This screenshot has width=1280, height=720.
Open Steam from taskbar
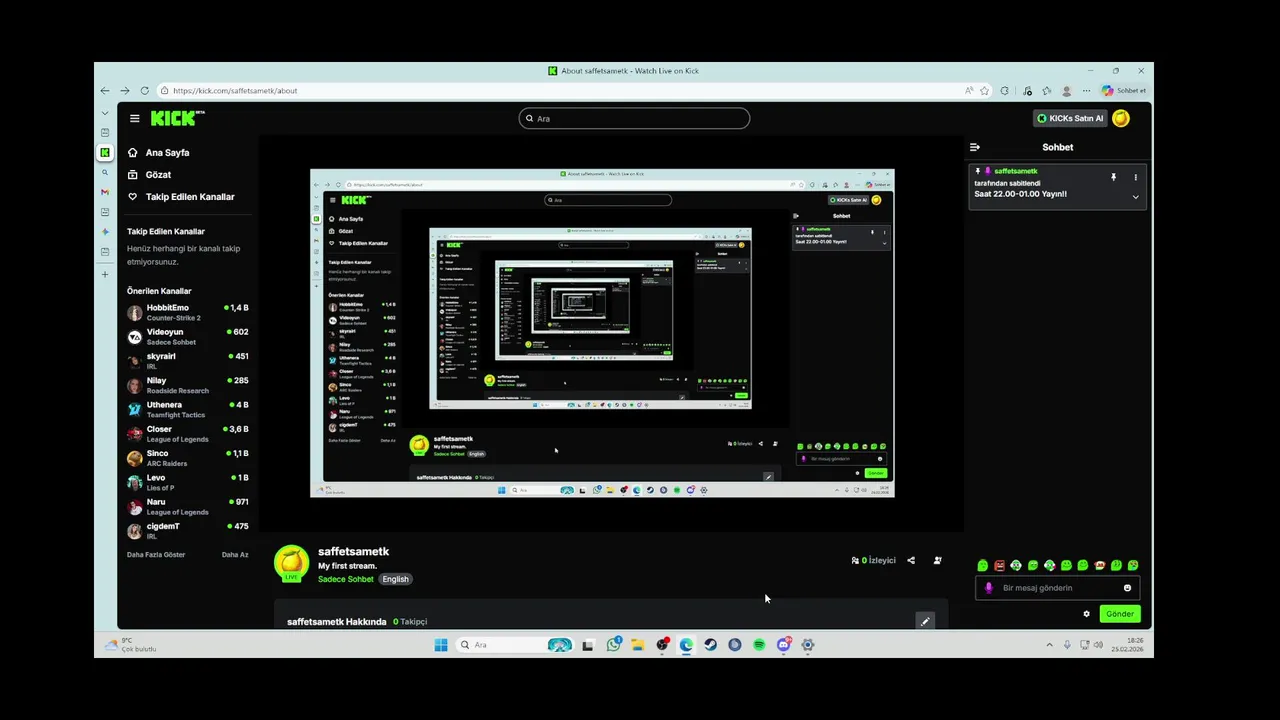coord(710,645)
